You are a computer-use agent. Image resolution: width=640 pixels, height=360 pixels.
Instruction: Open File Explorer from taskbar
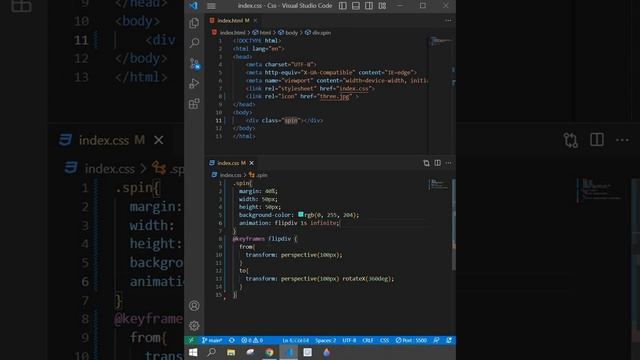point(231,352)
